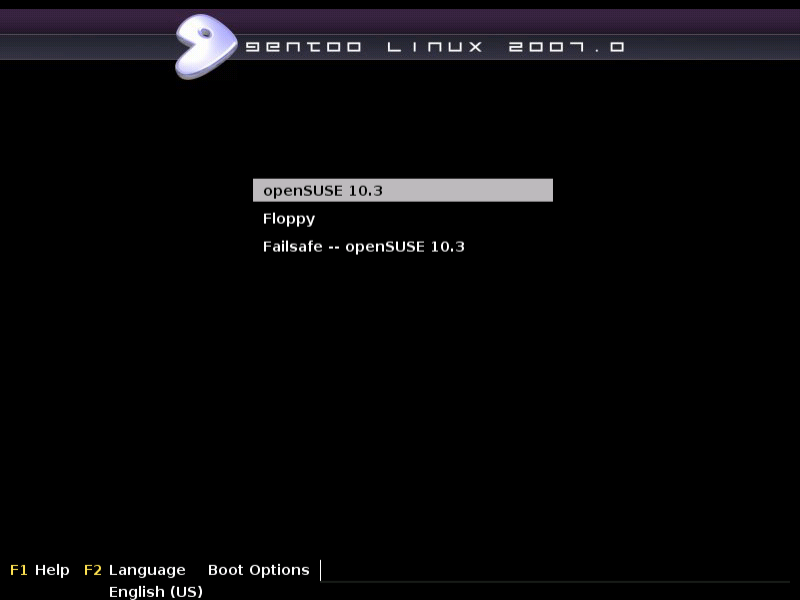
Task: Click the word 'Failsafe' in the last entry
Action: coord(292,247)
